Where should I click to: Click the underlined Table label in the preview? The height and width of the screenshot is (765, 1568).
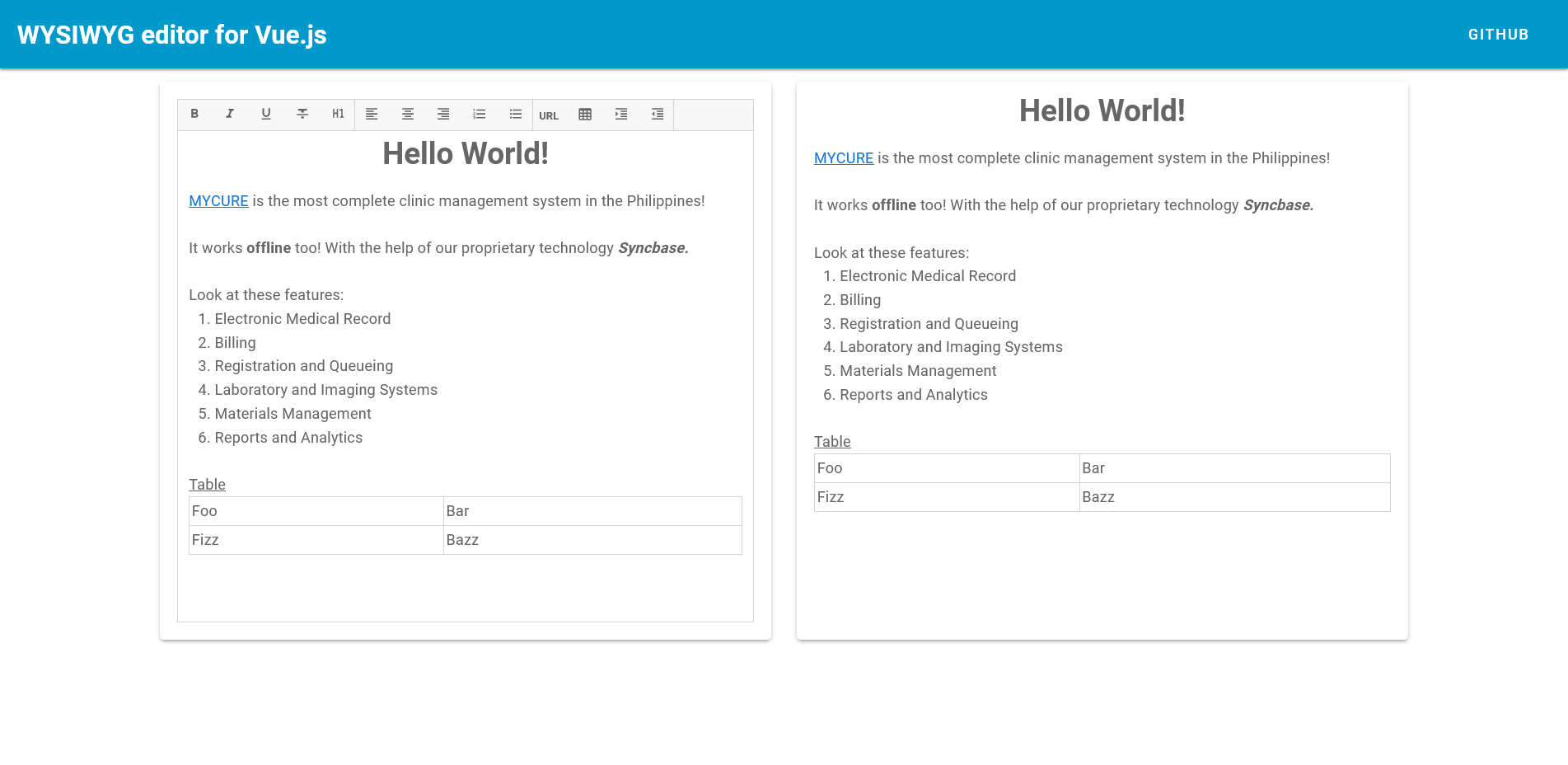point(832,442)
